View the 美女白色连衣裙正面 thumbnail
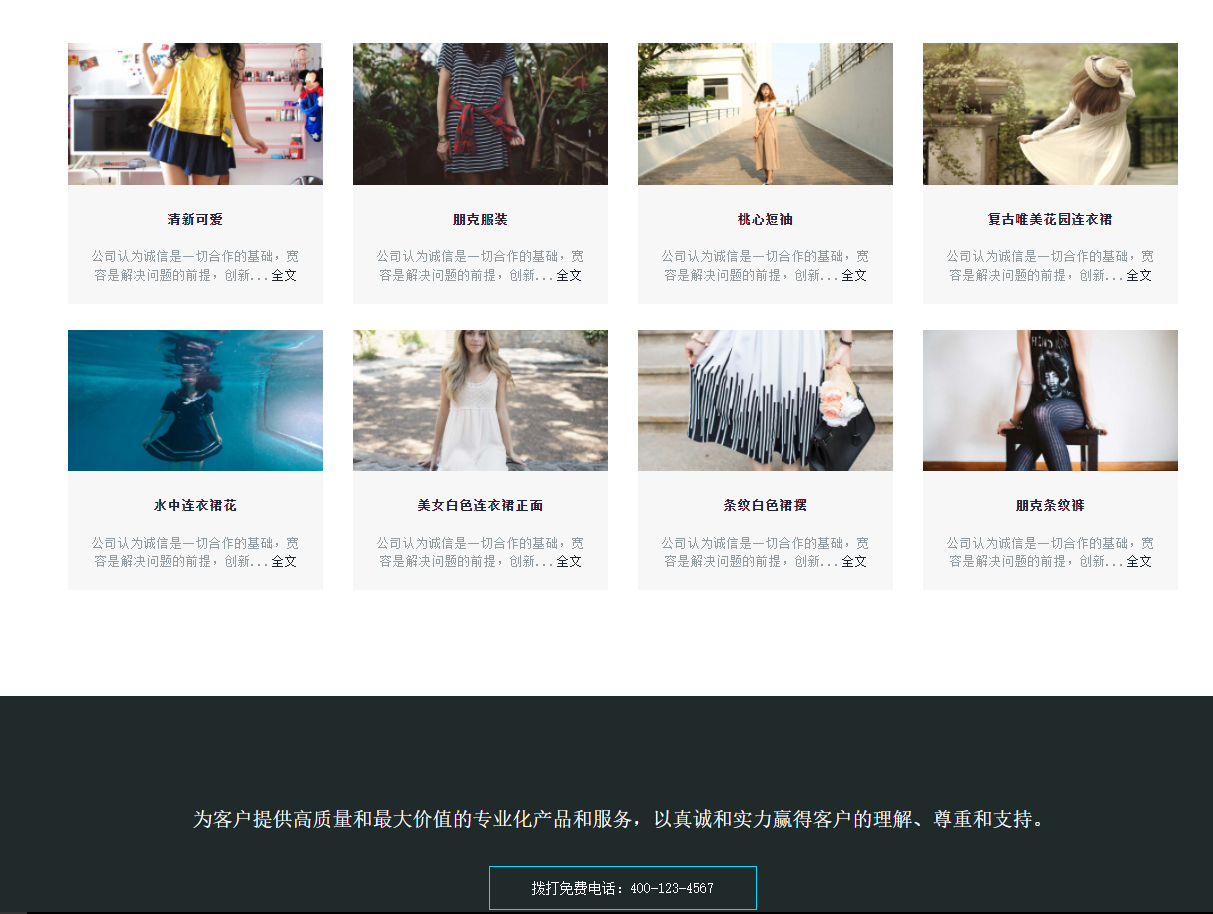Screen dimensions: 1213x914 pyautogui.click(x=480, y=400)
